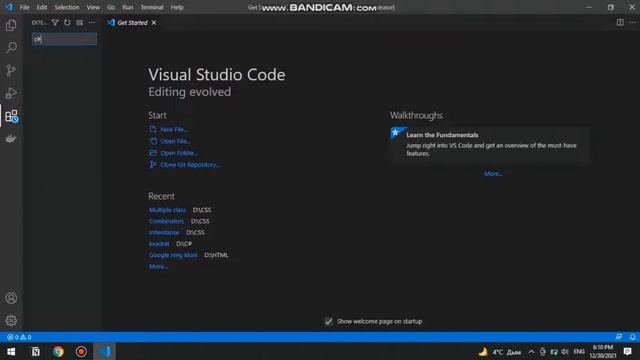Screen dimensions: 640x360
Task: Open the Search view in activity bar
Action: click(x=11, y=48)
